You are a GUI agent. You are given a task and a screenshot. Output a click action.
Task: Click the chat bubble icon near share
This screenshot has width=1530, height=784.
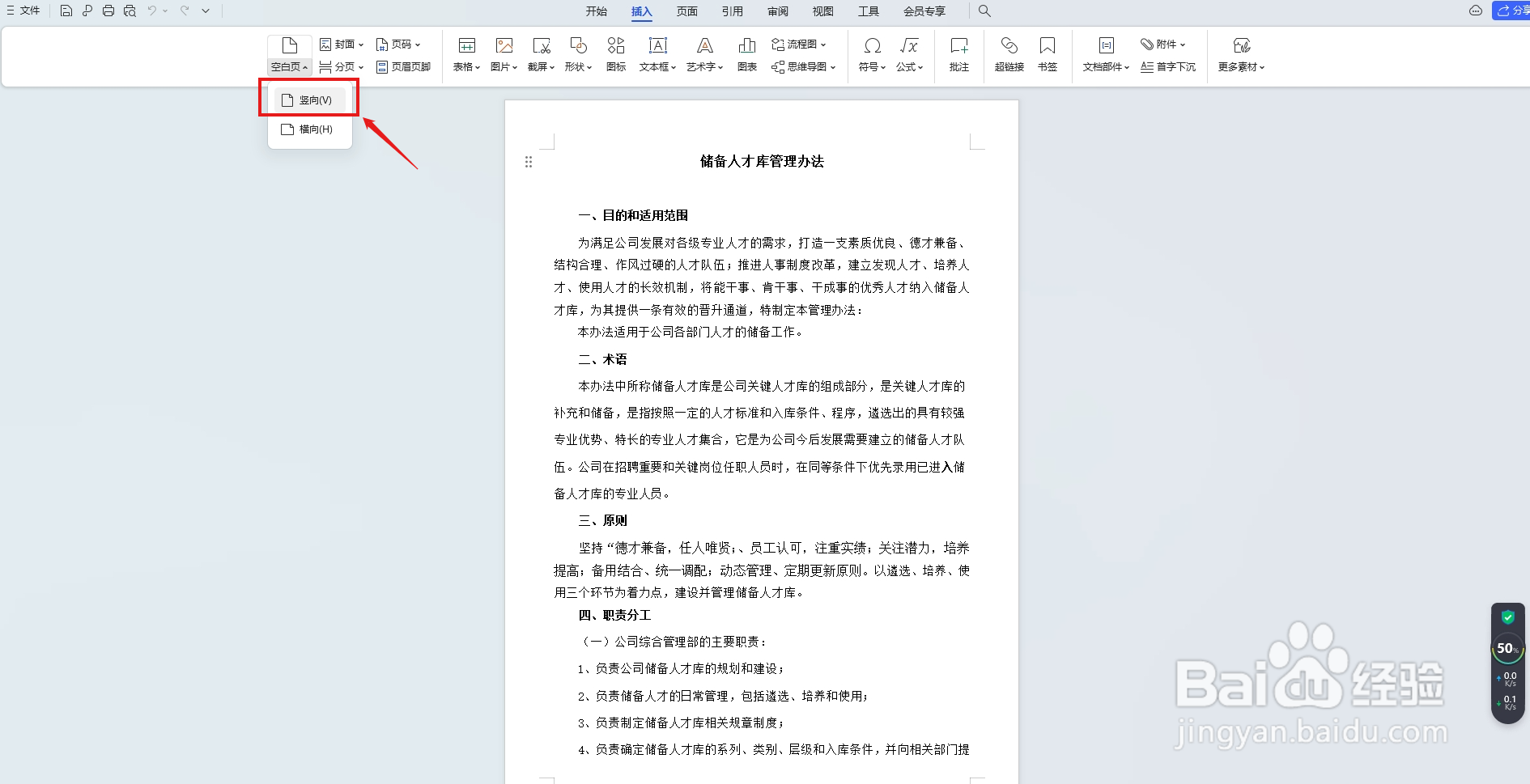click(x=1476, y=11)
